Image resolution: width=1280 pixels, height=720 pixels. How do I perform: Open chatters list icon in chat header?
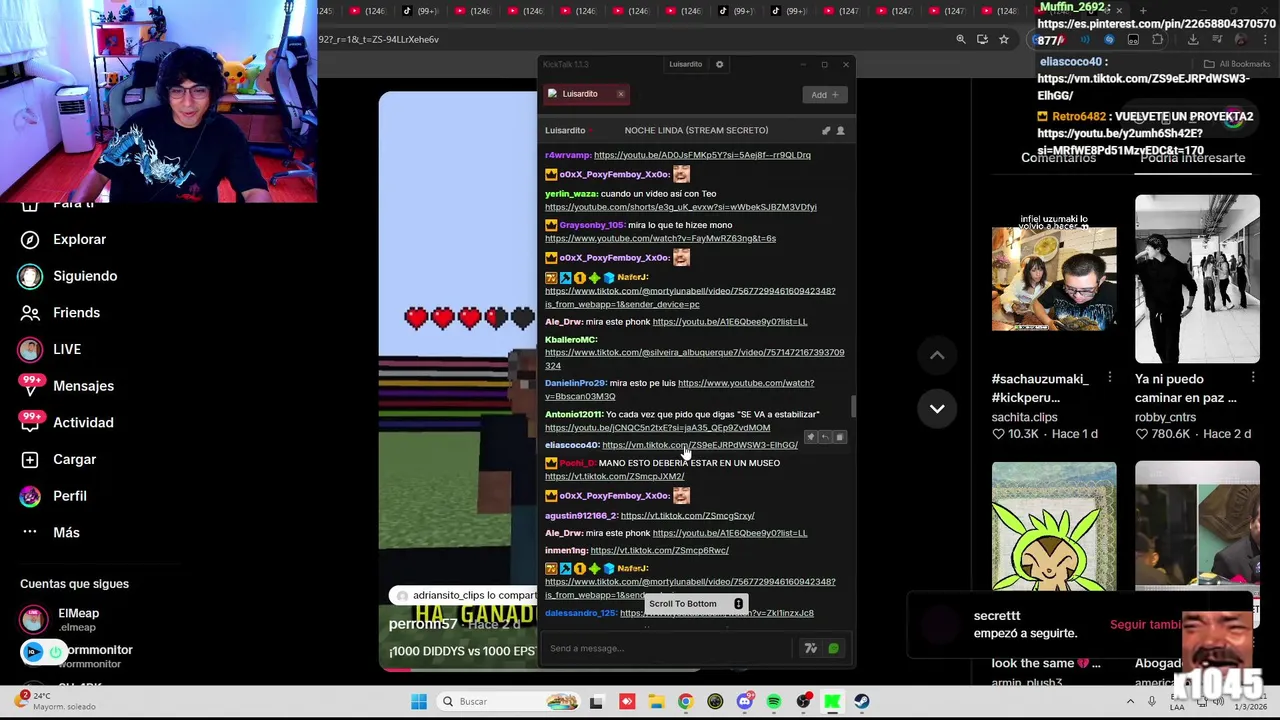click(840, 130)
